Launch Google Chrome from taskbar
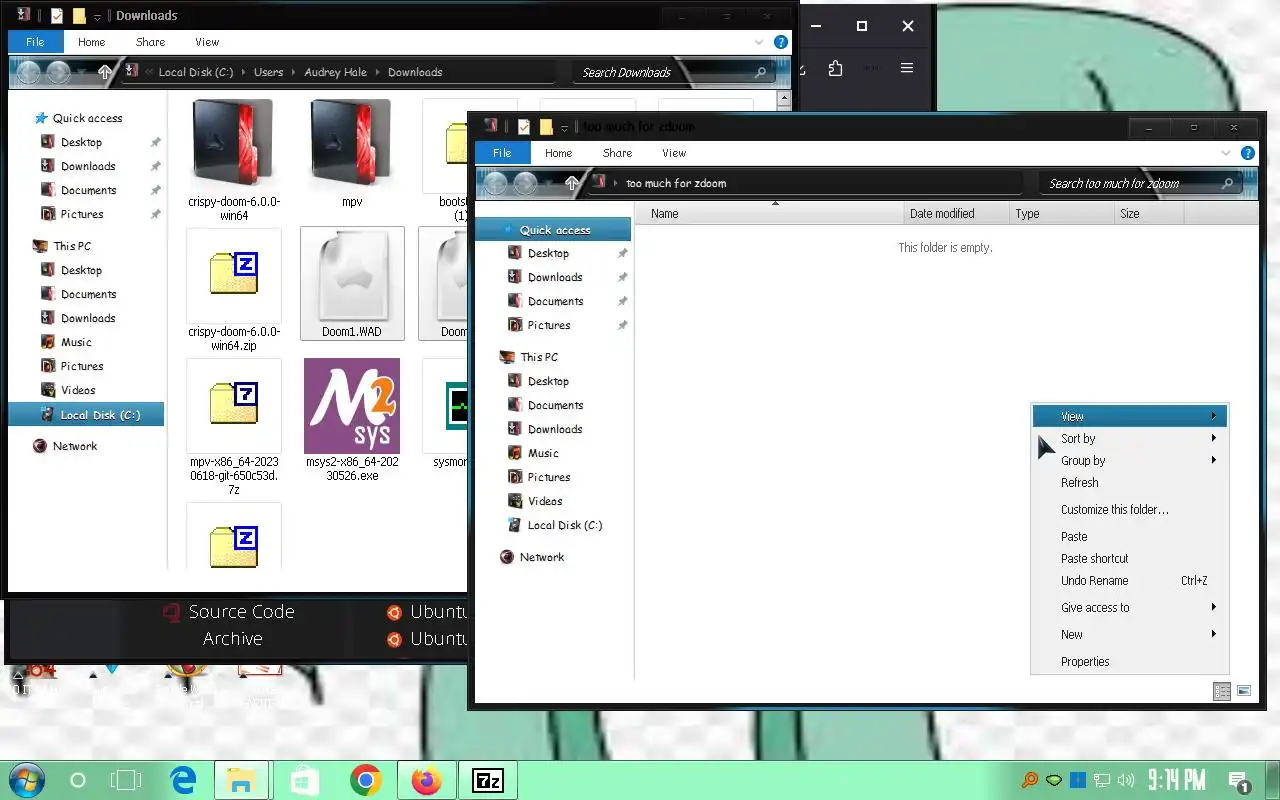 click(x=365, y=780)
